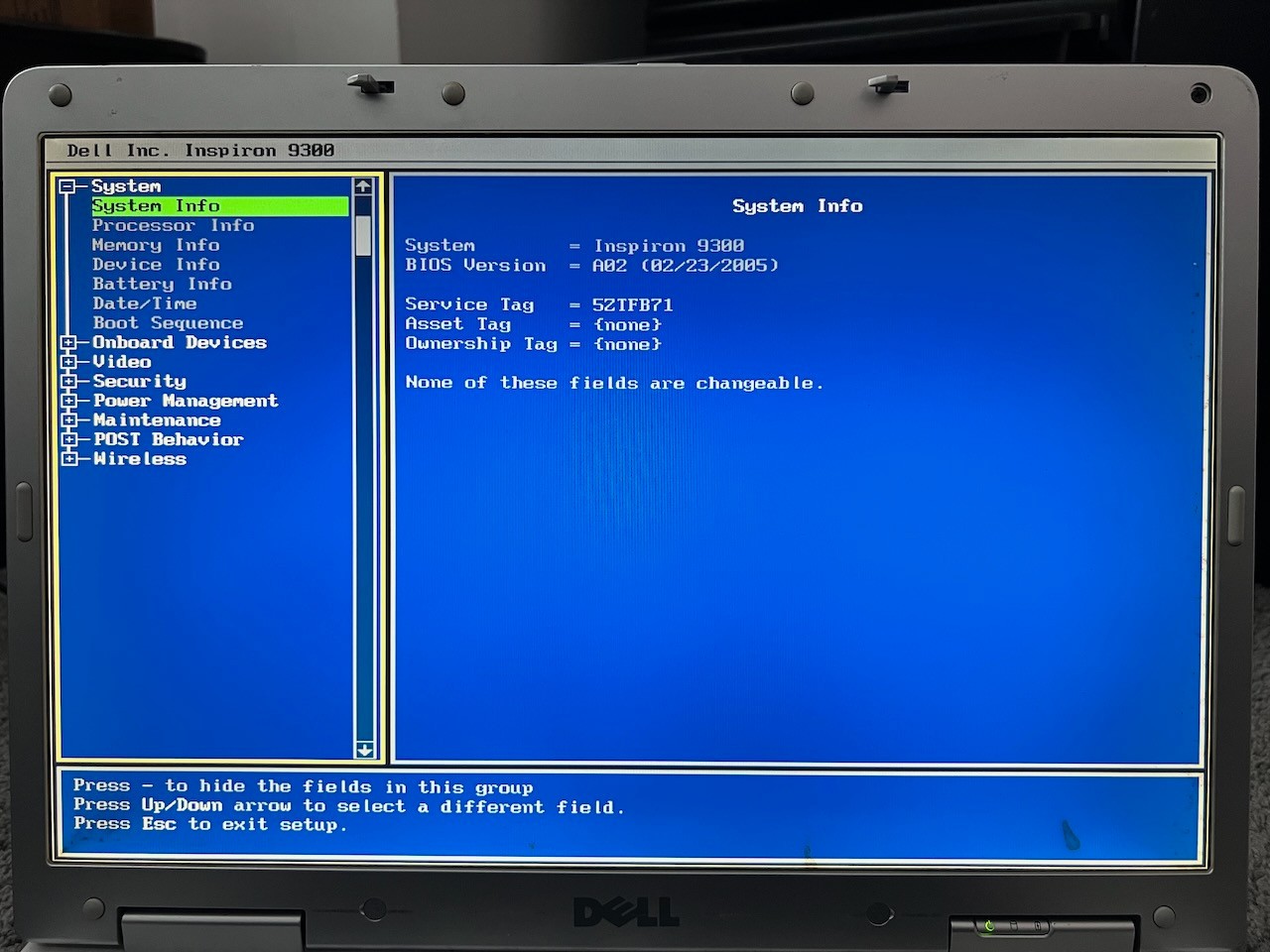The width and height of the screenshot is (1270, 952).
Task: Expand the Power Management group
Action: point(68,402)
